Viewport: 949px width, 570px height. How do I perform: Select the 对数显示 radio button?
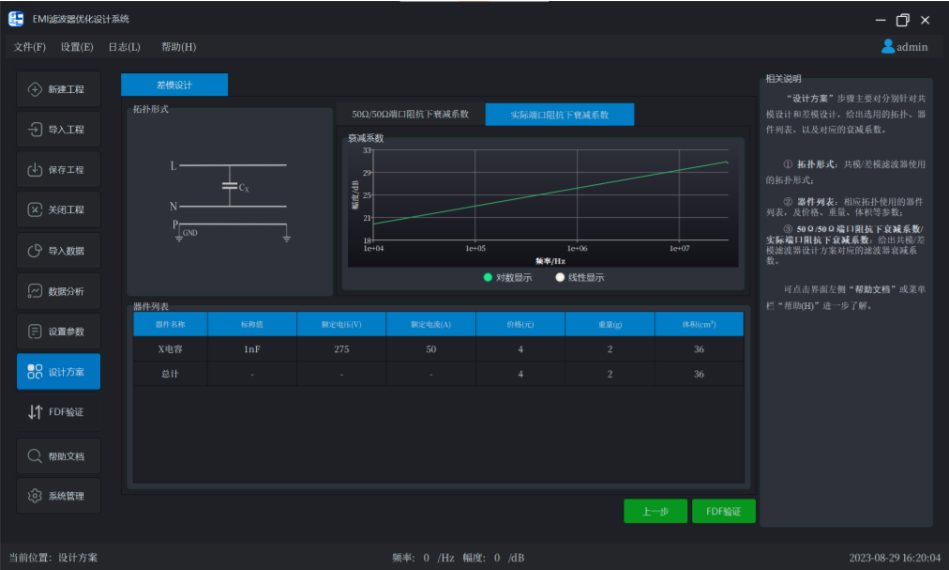point(488,277)
